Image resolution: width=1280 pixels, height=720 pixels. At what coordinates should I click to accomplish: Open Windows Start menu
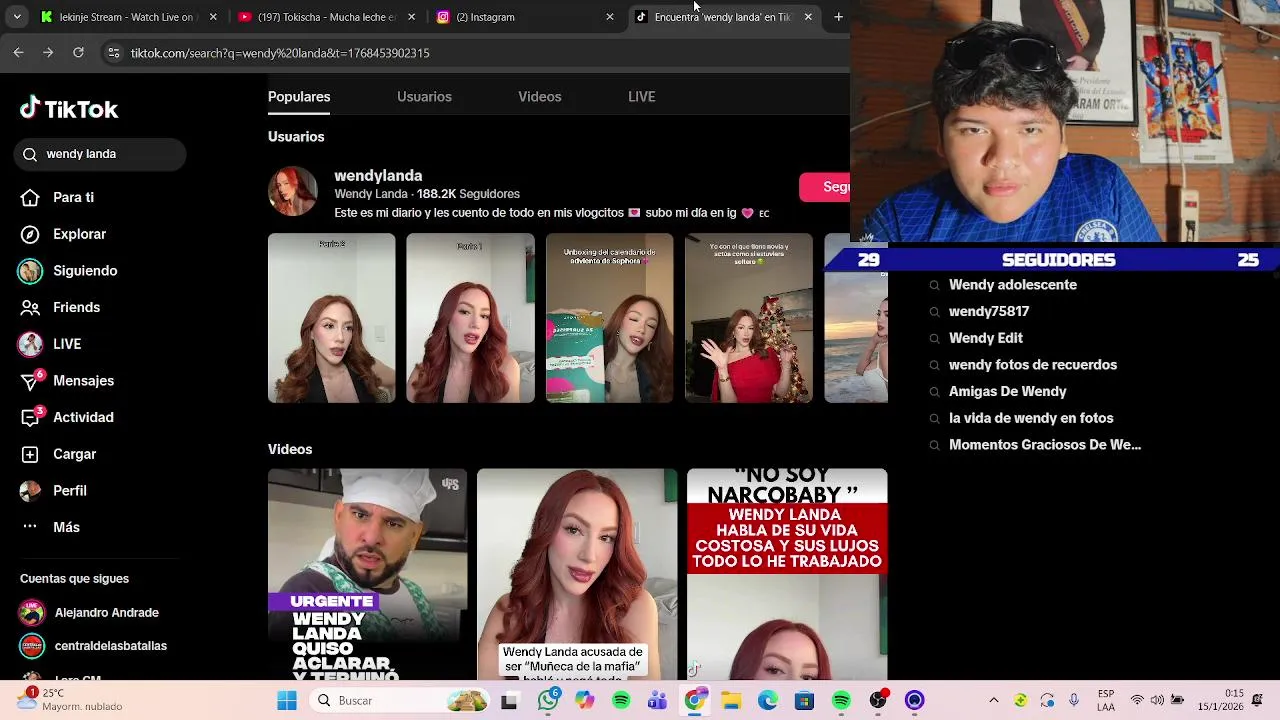coord(287,701)
